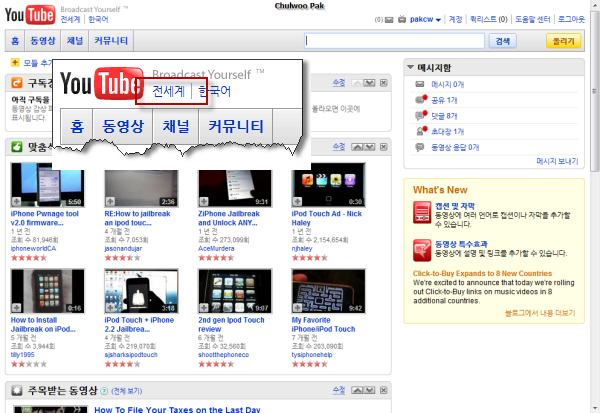Open 동영상 응답 0개 video responses link
Screen dimensions: 600x413
tap(455, 147)
